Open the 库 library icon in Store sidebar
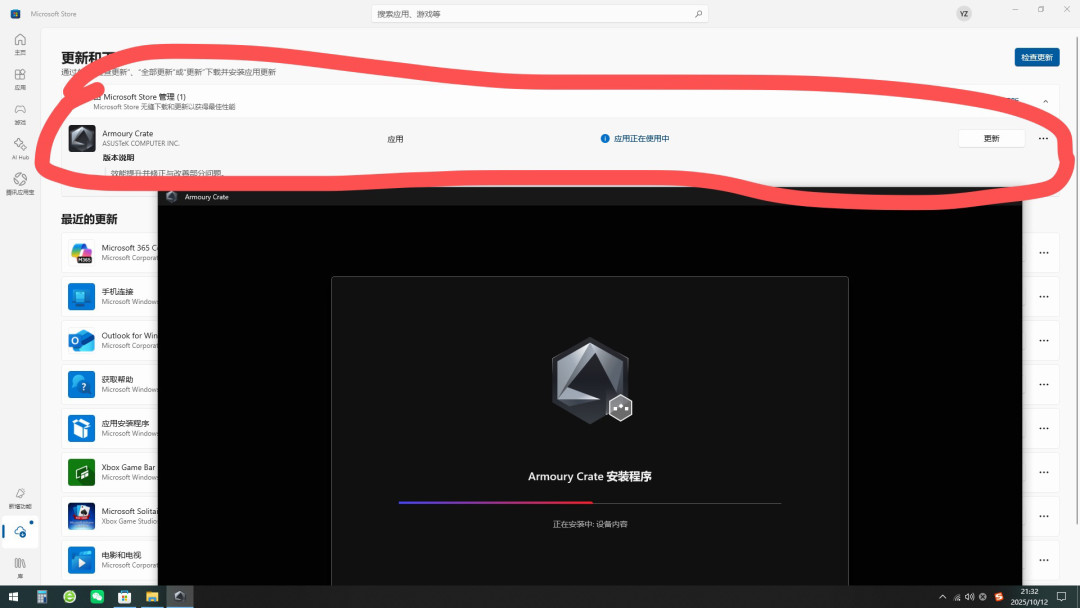This screenshot has width=1080, height=608. (20, 567)
